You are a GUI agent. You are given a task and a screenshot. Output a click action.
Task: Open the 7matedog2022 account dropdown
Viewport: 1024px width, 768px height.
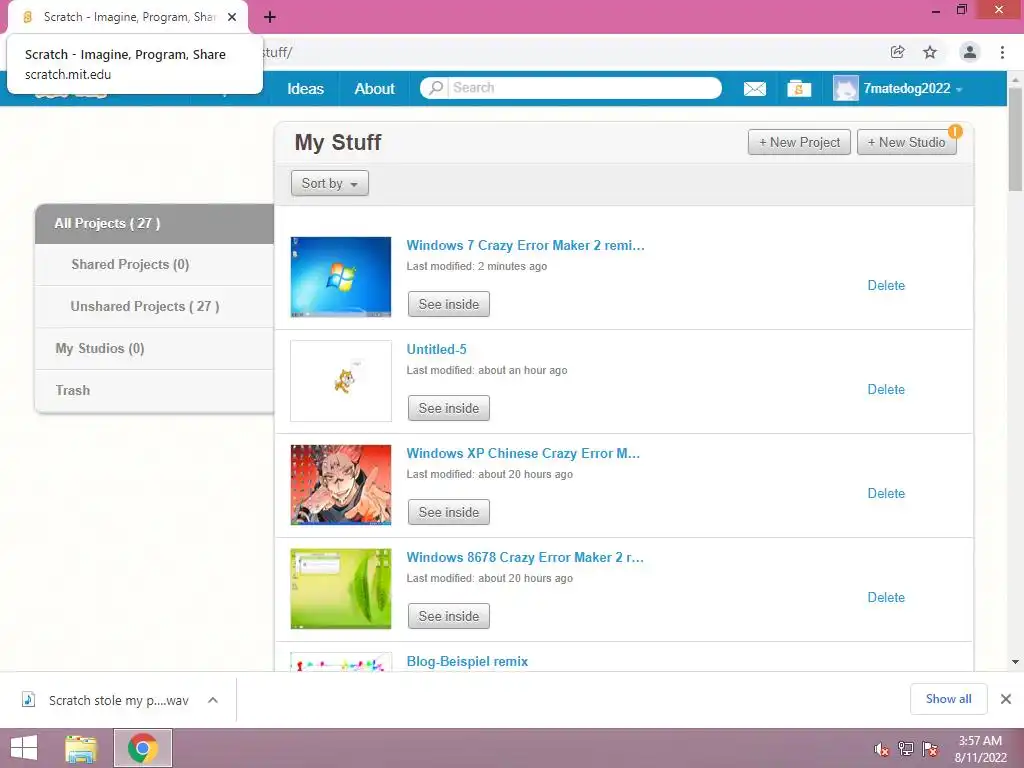(913, 89)
